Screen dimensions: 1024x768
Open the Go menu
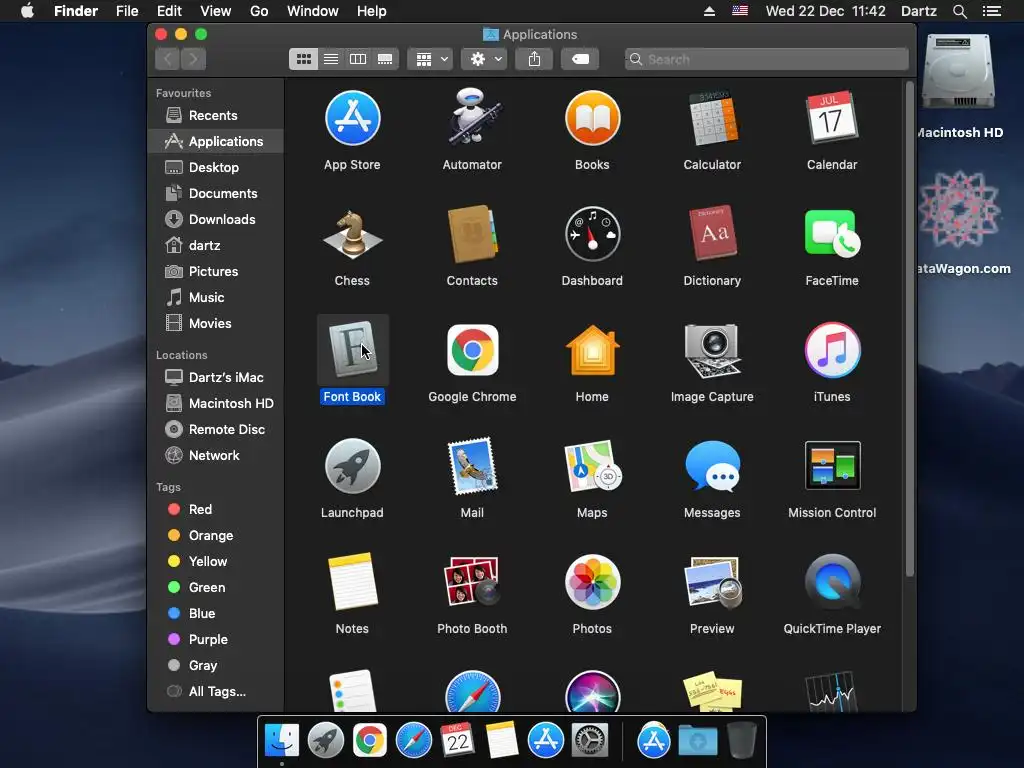click(x=259, y=11)
